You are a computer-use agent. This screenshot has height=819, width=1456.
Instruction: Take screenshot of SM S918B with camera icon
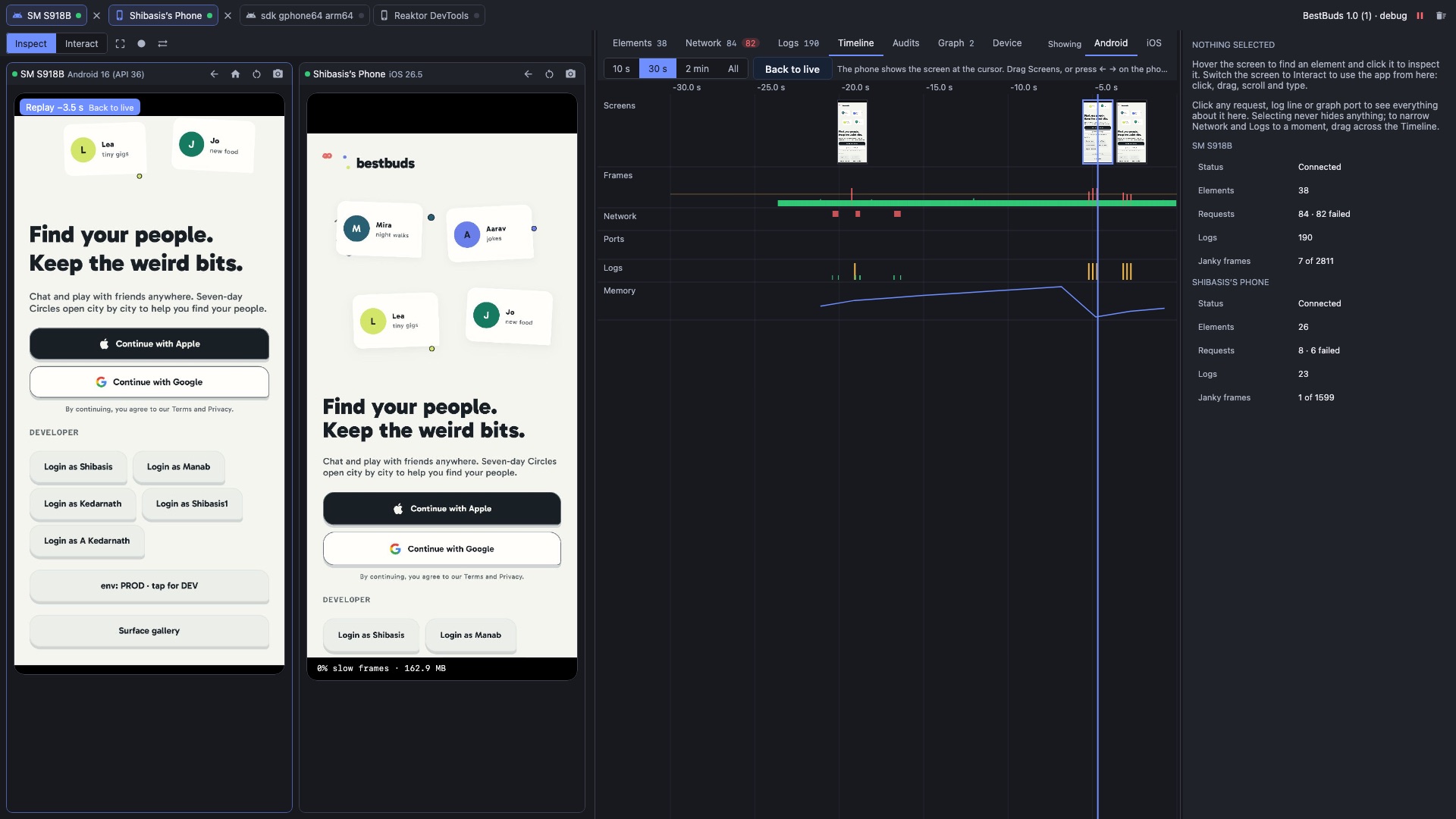coord(278,74)
